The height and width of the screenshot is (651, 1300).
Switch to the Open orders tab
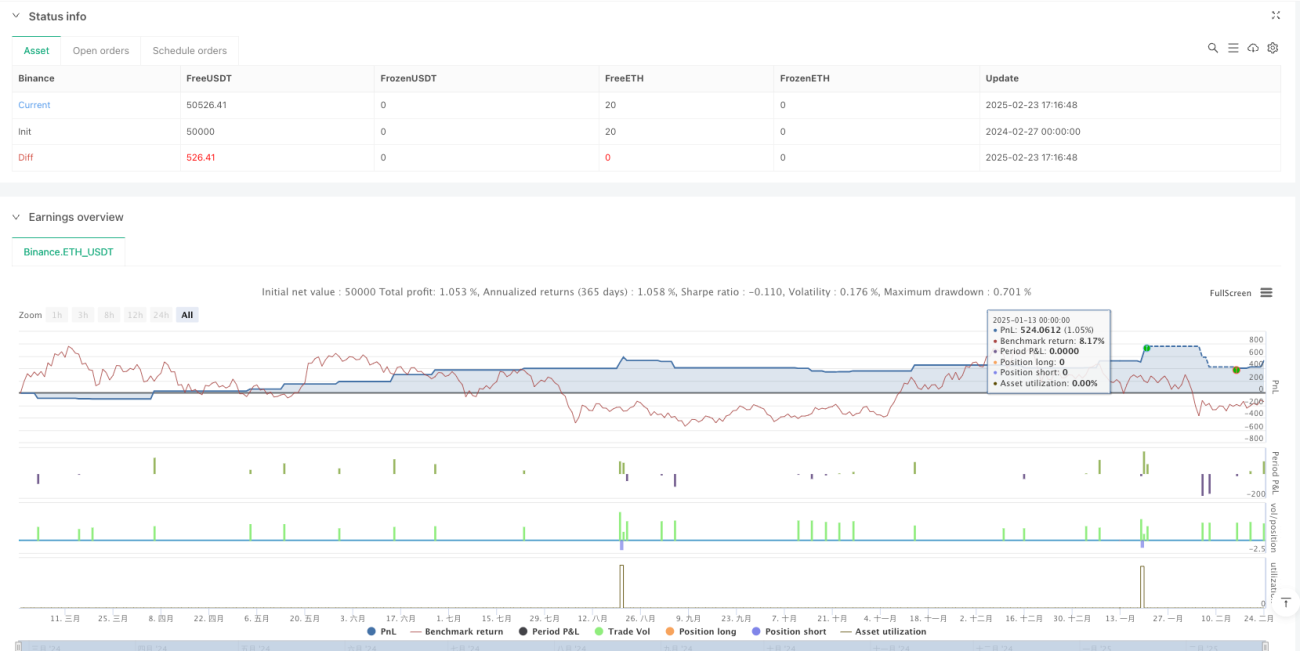[101, 51]
